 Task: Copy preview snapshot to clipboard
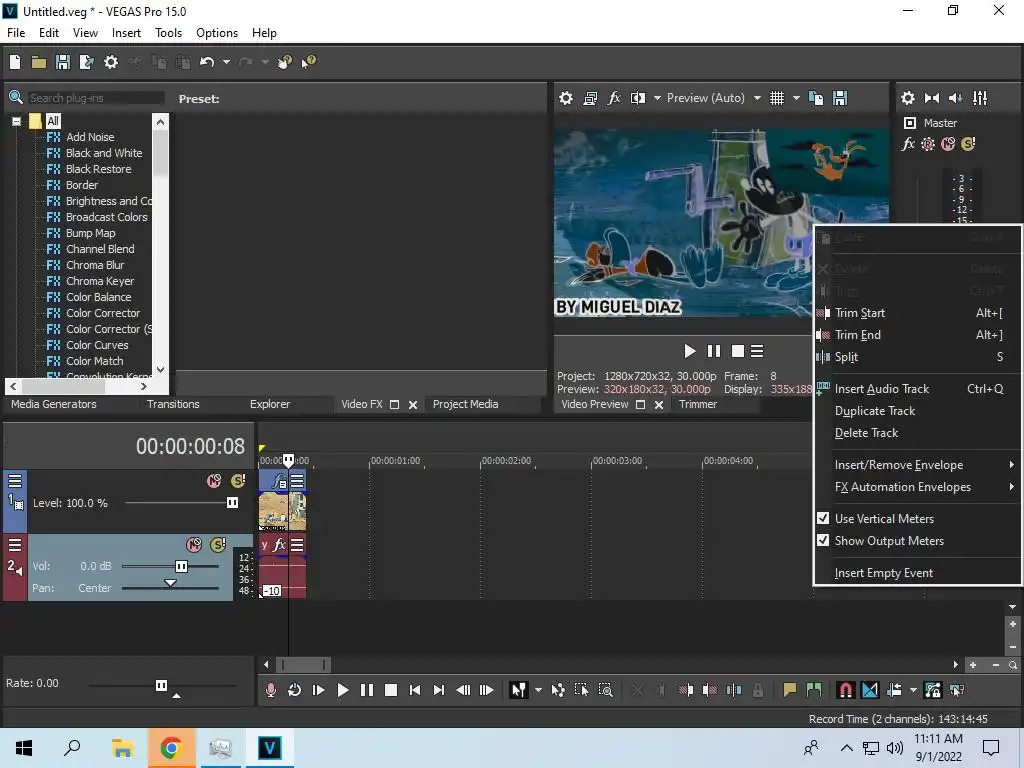tap(816, 98)
